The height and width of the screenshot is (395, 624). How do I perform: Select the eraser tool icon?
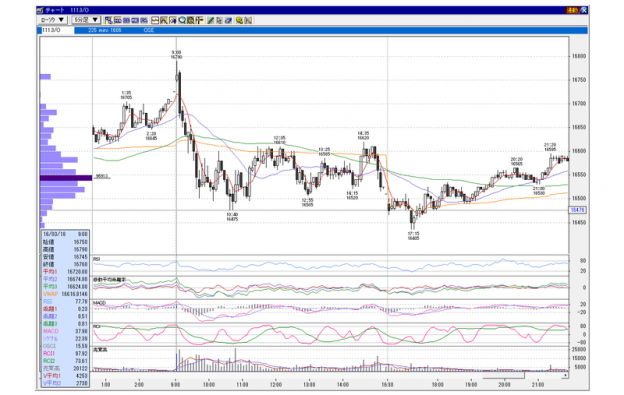coord(229,20)
